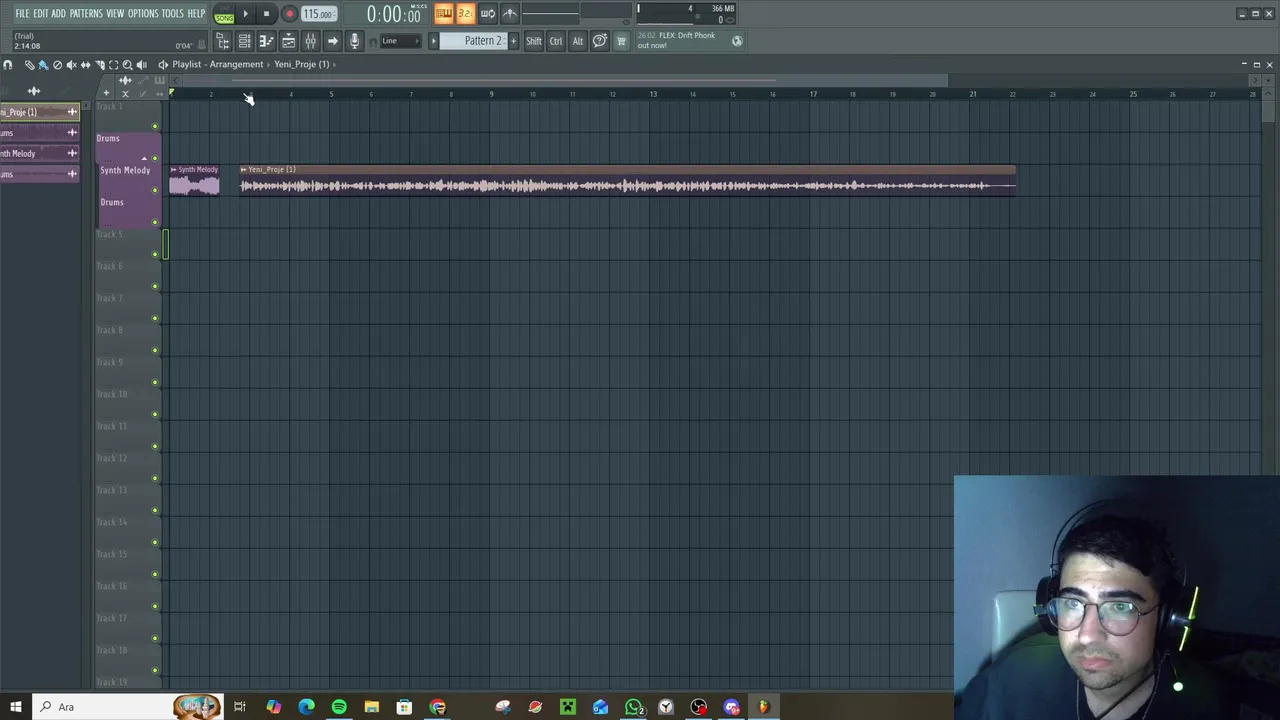Click the Task View taskbar icon
Image resolution: width=1280 pixels, height=720 pixels.
[240, 707]
